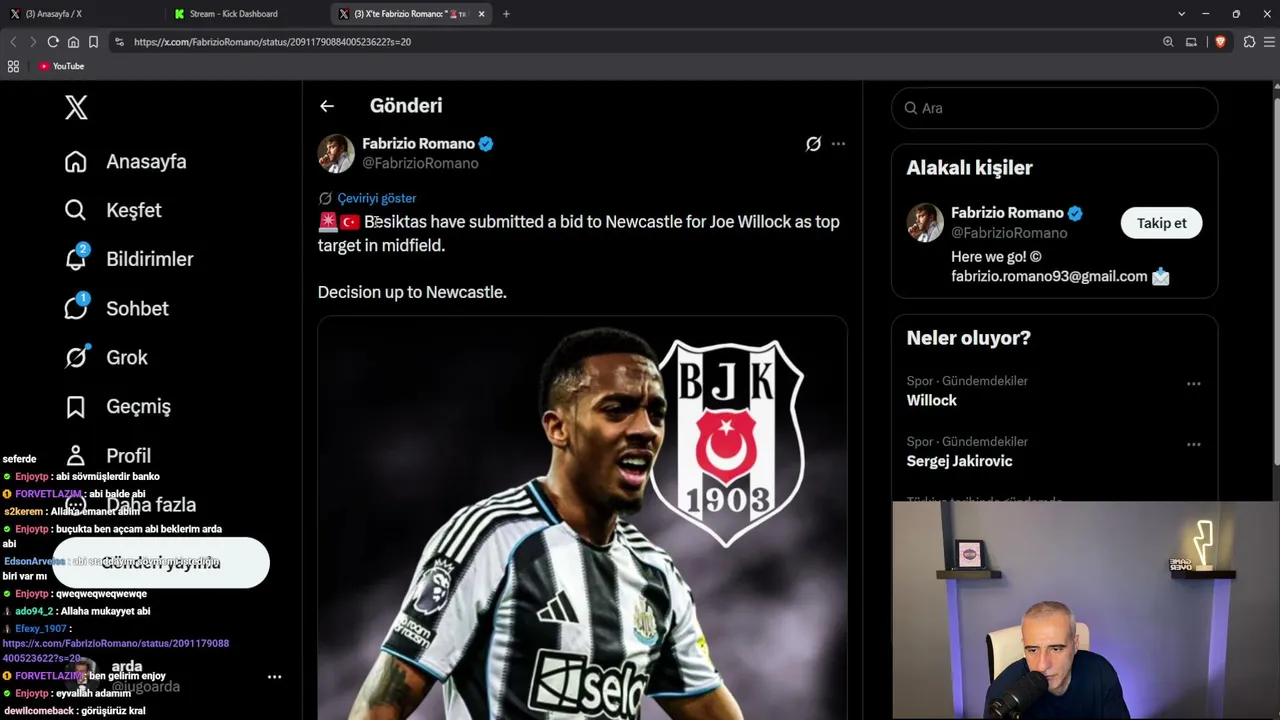Open Keşfet search page
This screenshot has height=720, width=1280.
click(x=113, y=210)
